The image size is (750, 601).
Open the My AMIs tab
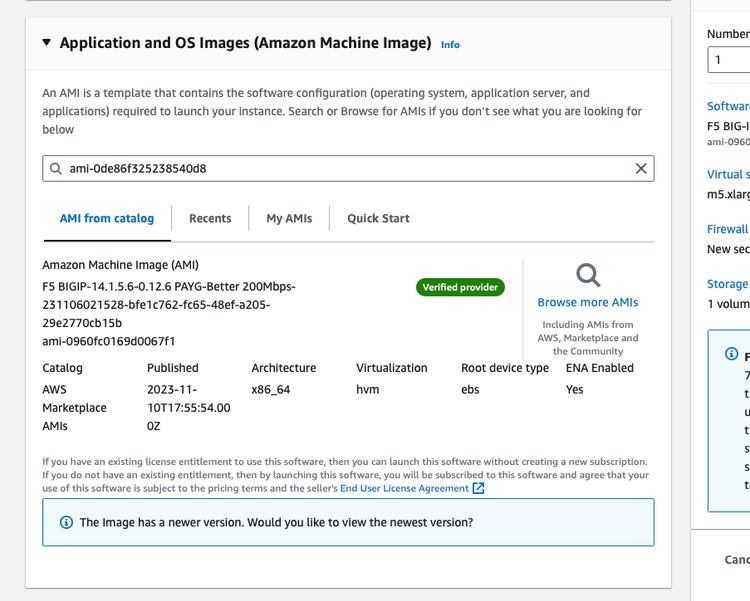point(289,218)
